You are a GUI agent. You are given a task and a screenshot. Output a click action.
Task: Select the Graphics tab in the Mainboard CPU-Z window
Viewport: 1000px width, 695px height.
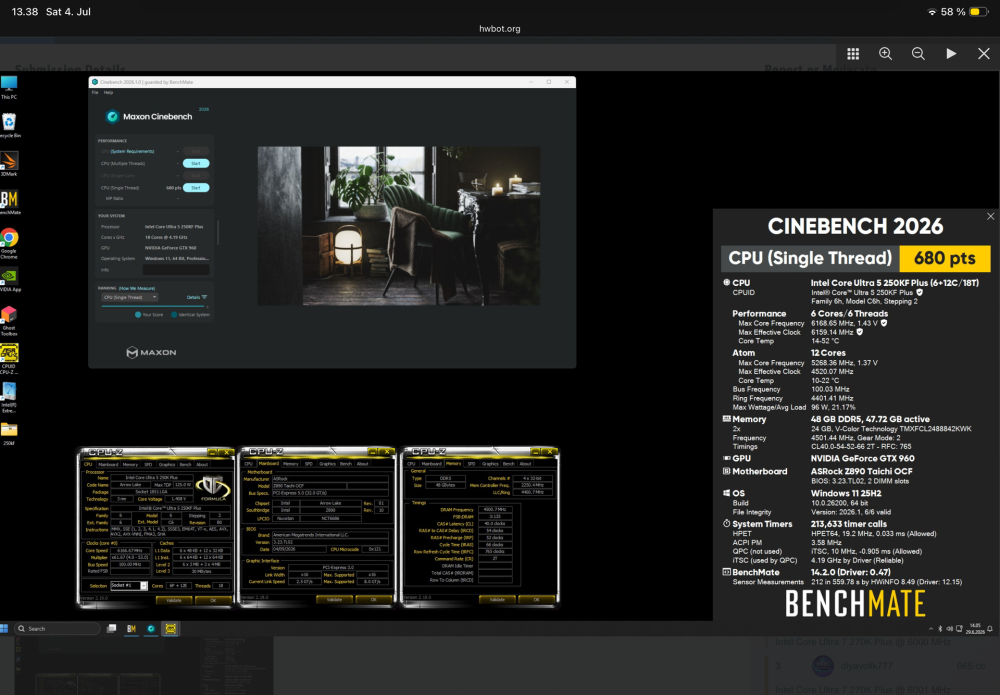pos(327,464)
